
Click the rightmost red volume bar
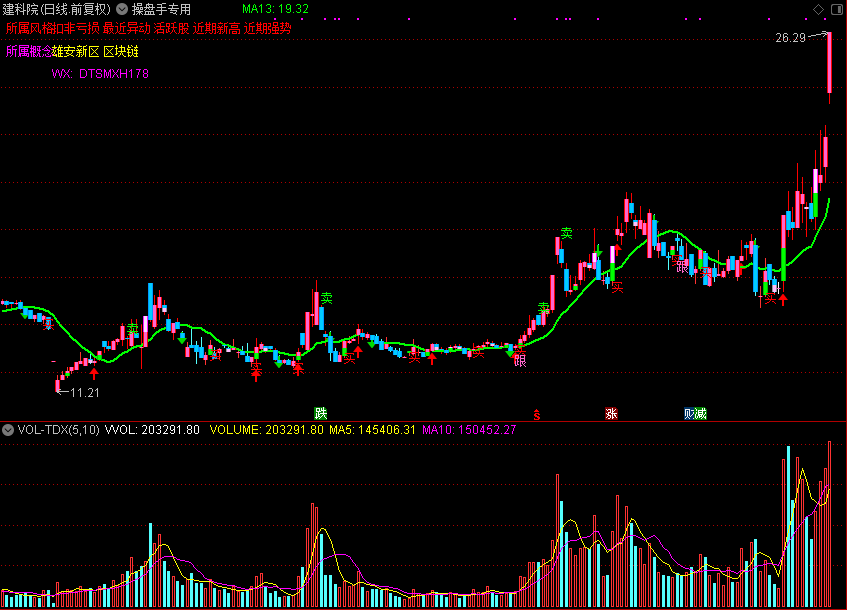(829, 524)
